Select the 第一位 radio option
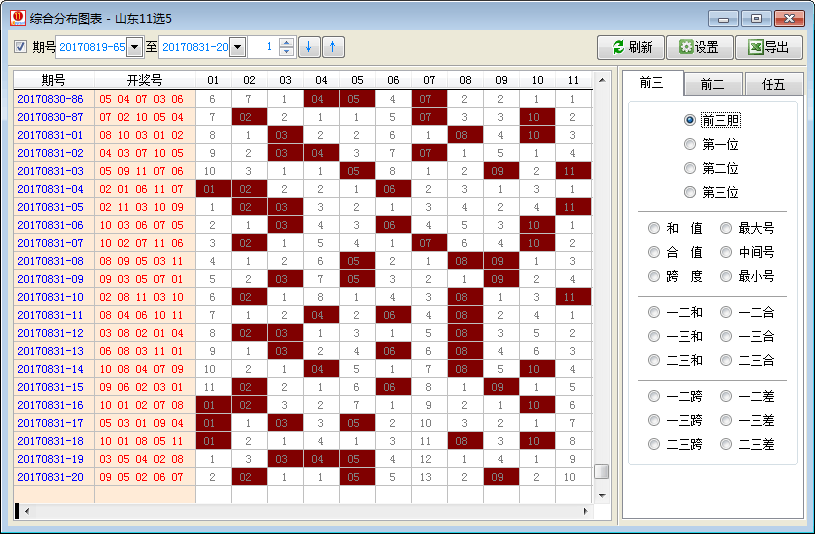 coord(690,144)
